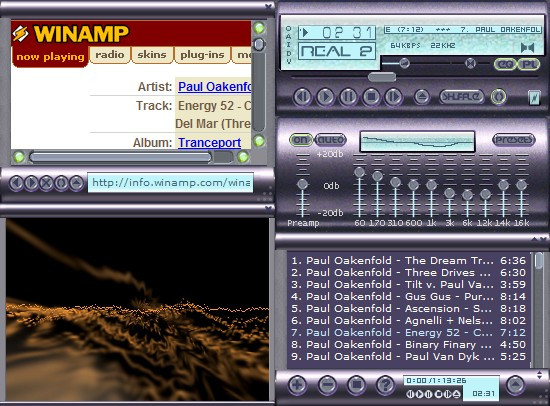Click the volume slider knob
The height and width of the screenshot is (406, 550).
coord(404,63)
